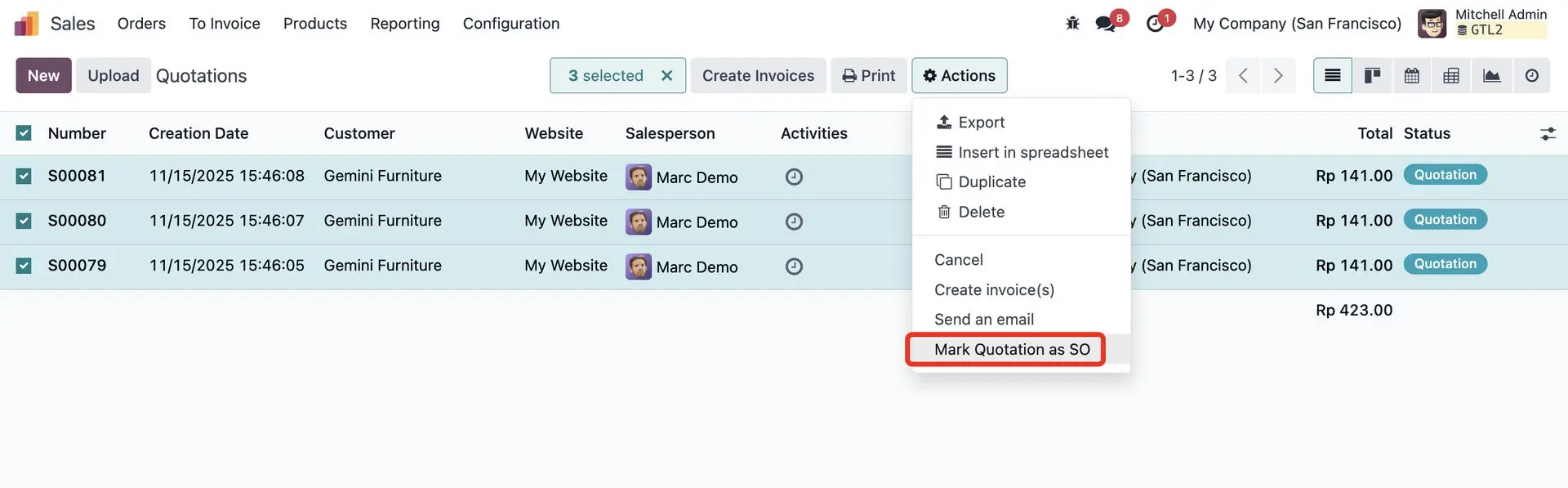Switch to Graph view
Viewport: 1568px width, 488px height.
[1491, 76]
